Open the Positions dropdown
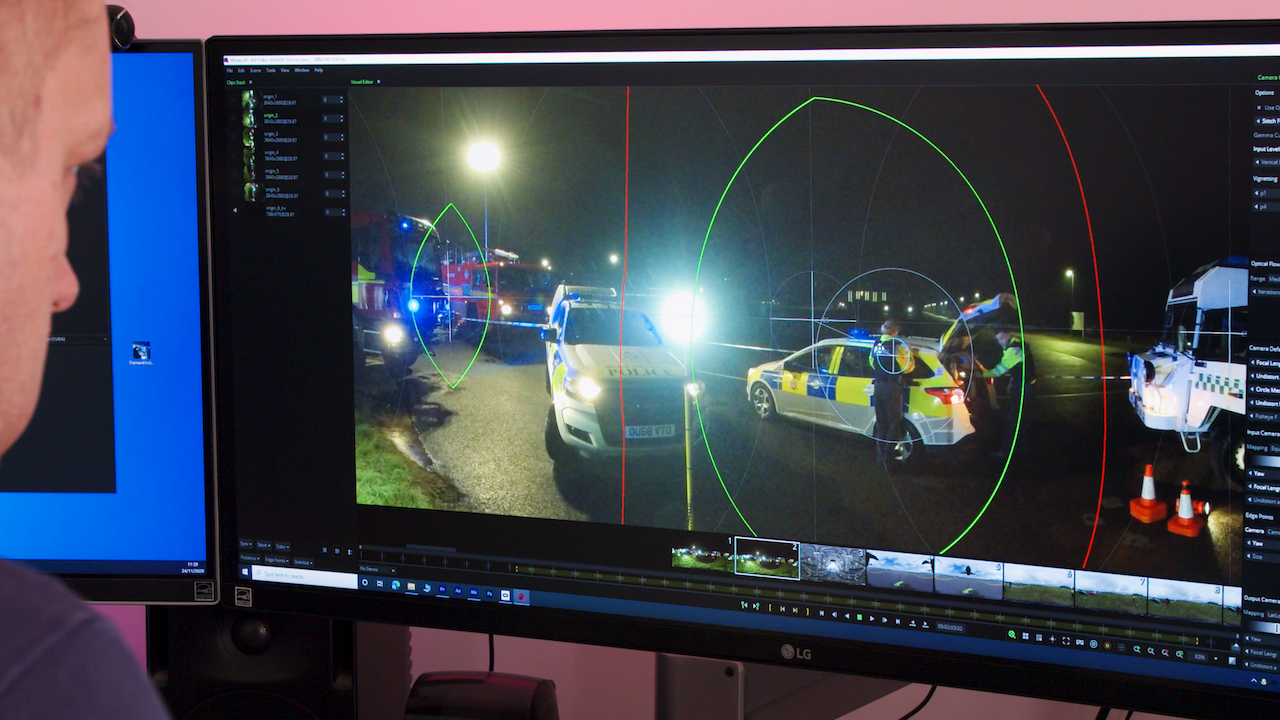Screen dimensions: 1280x720 click(x=250, y=558)
